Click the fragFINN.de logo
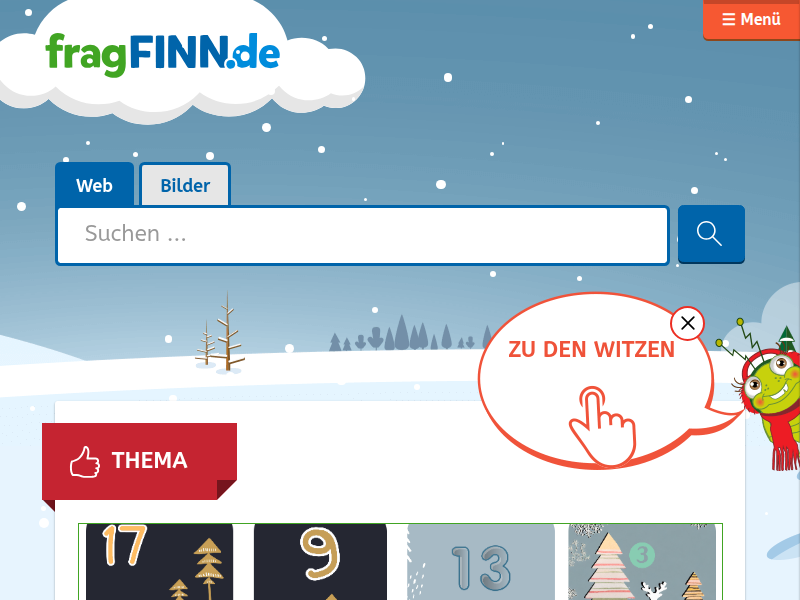 (x=162, y=55)
